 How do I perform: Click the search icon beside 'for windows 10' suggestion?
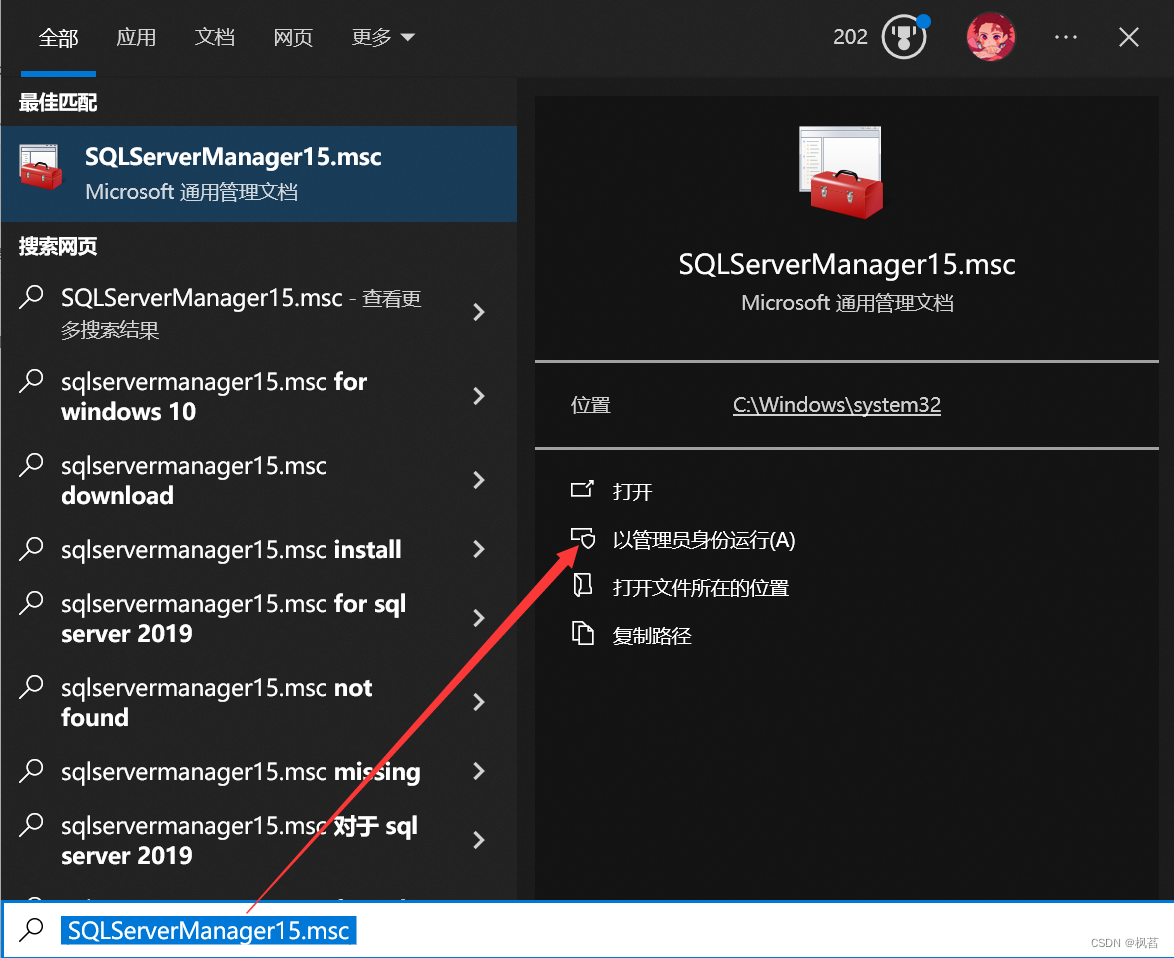(31, 381)
